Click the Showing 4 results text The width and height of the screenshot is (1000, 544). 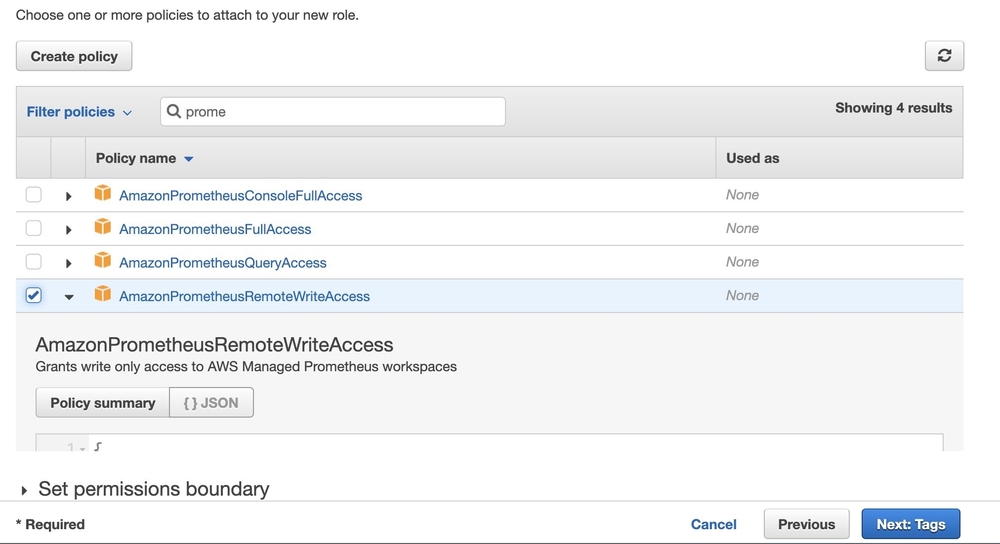(893, 108)
